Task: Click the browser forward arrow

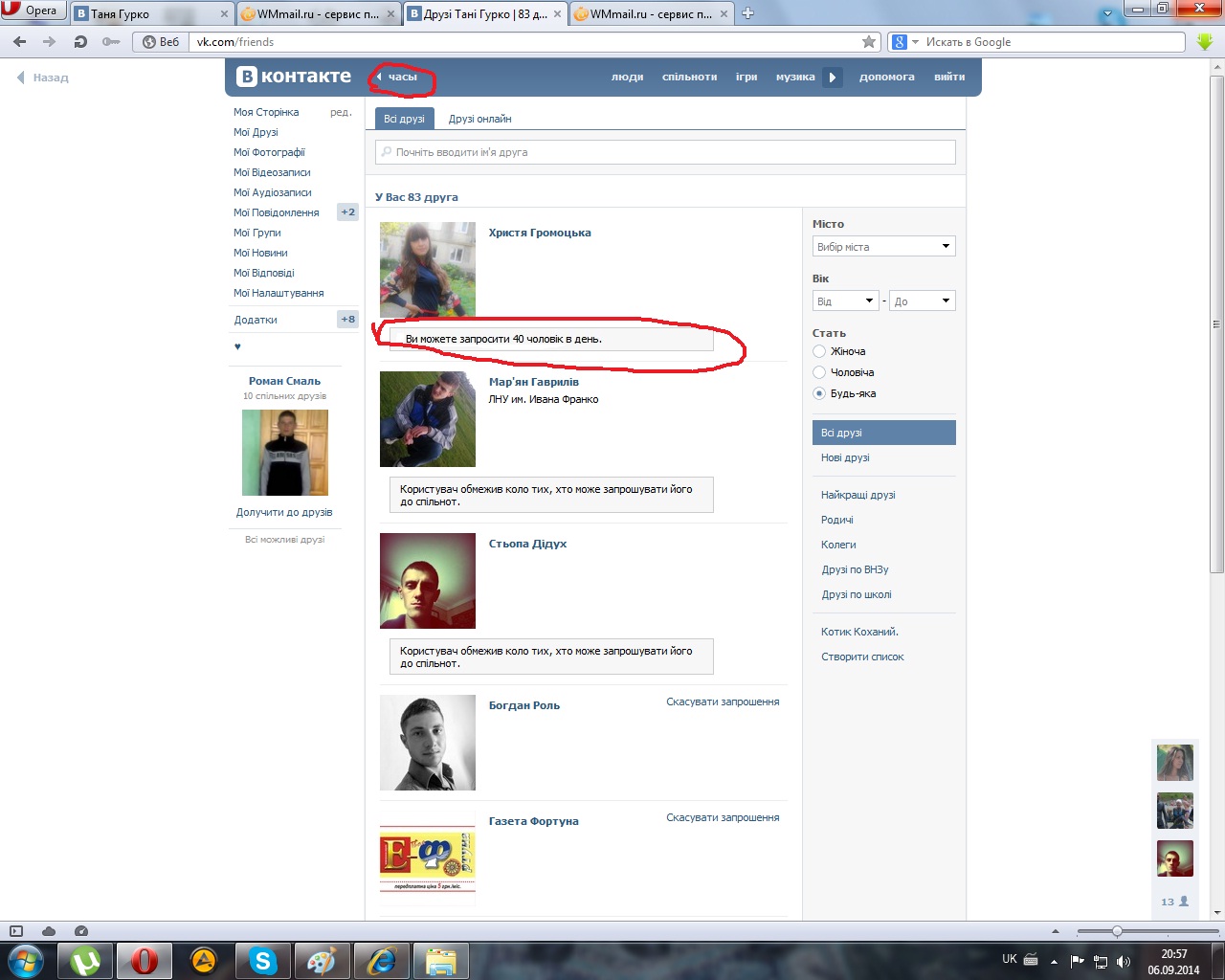Action: click(50, 42)
